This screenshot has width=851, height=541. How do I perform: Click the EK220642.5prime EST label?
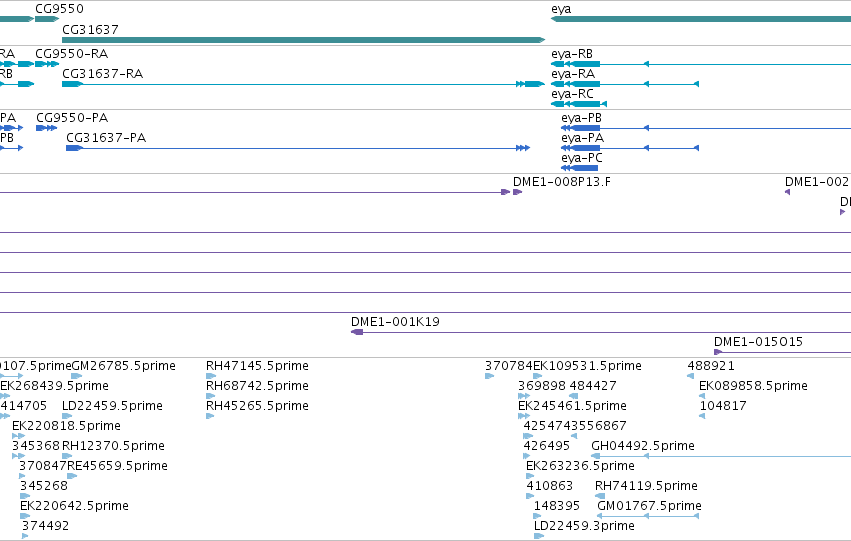tap(74, 506)
